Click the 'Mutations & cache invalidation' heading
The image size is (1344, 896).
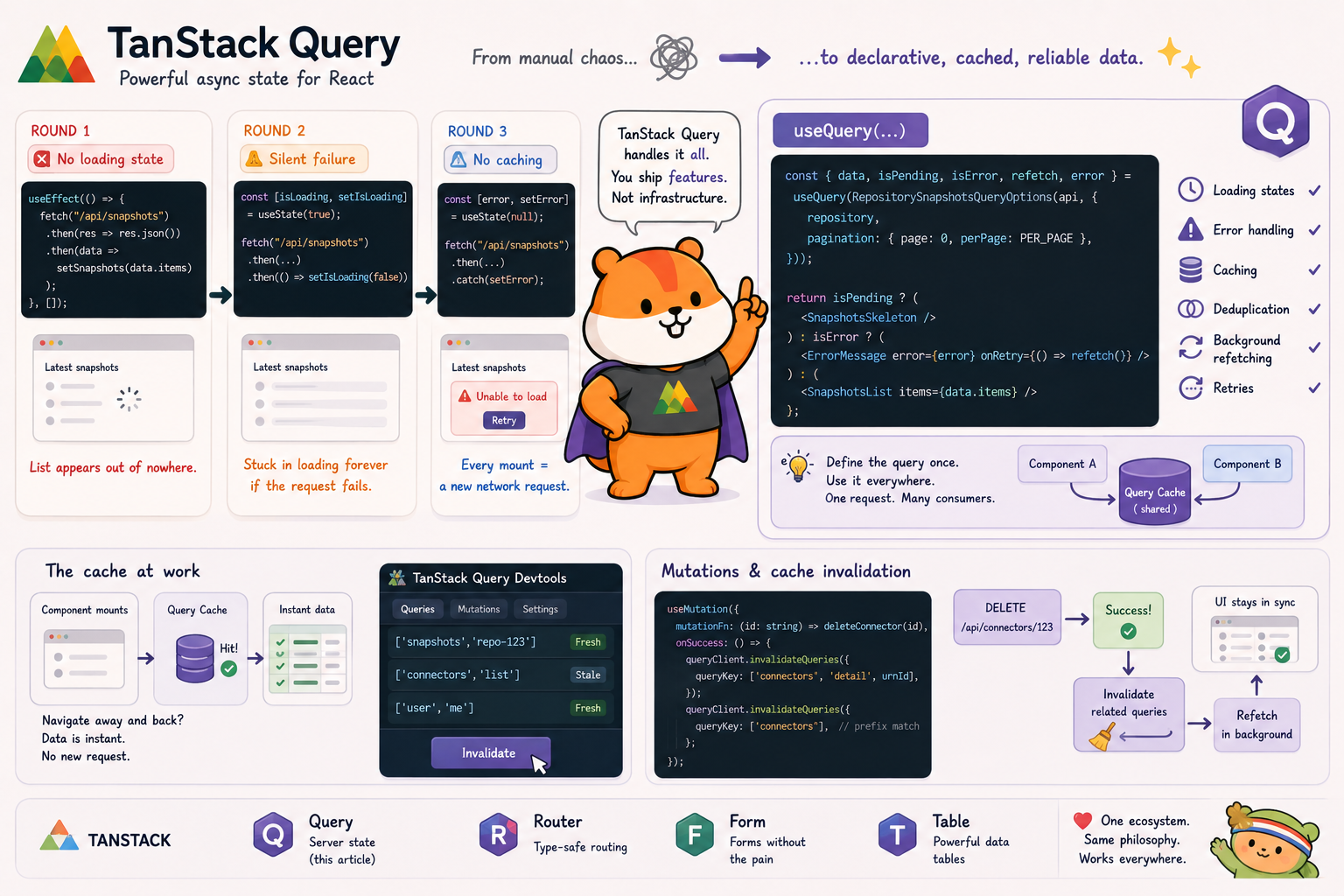tap(786, 571)
